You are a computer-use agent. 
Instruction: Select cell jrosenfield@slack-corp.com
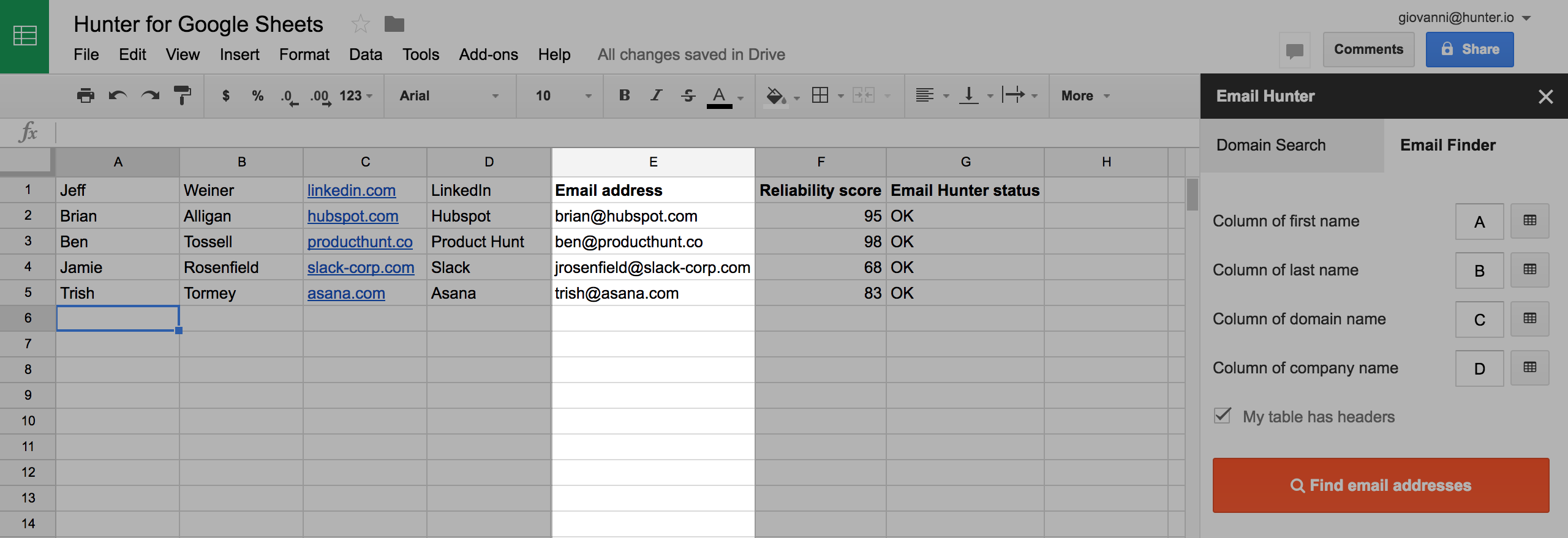point(653,267)
